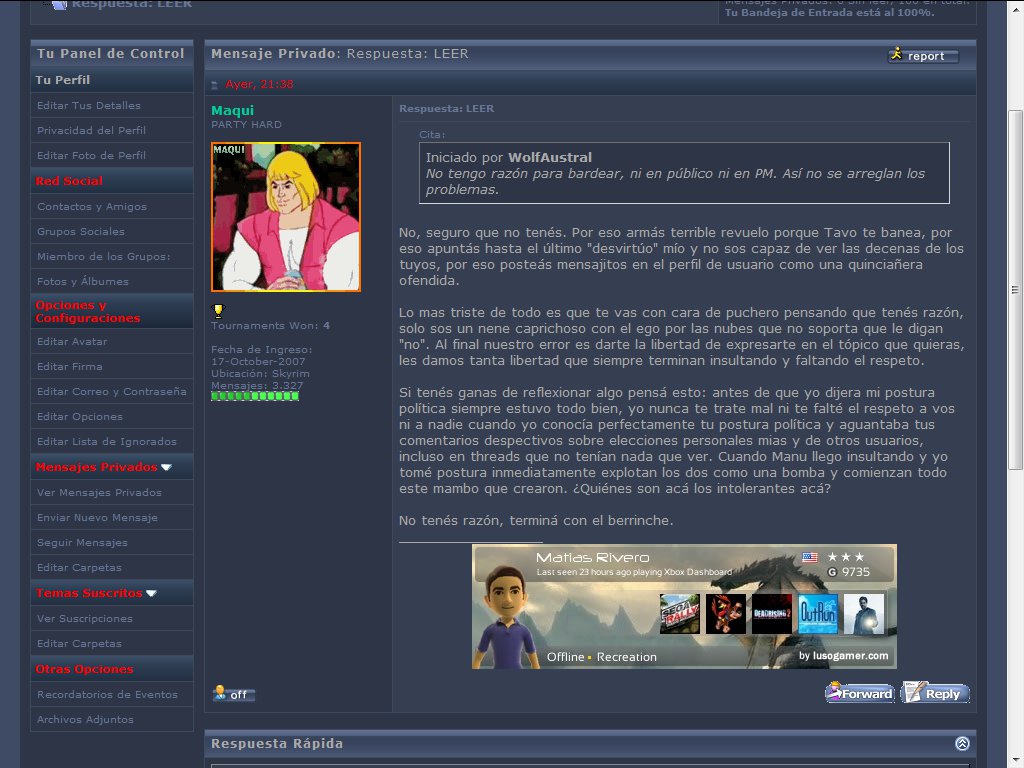Click the scrollbar down arrow
This screenshot has height=768, width=1024.
pyautogui.click(x=1015, y=761)
